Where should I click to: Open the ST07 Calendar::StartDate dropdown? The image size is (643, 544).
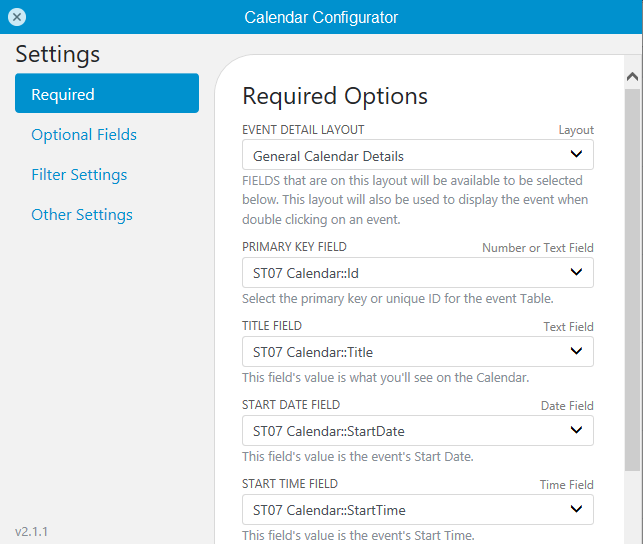point(417,431)
